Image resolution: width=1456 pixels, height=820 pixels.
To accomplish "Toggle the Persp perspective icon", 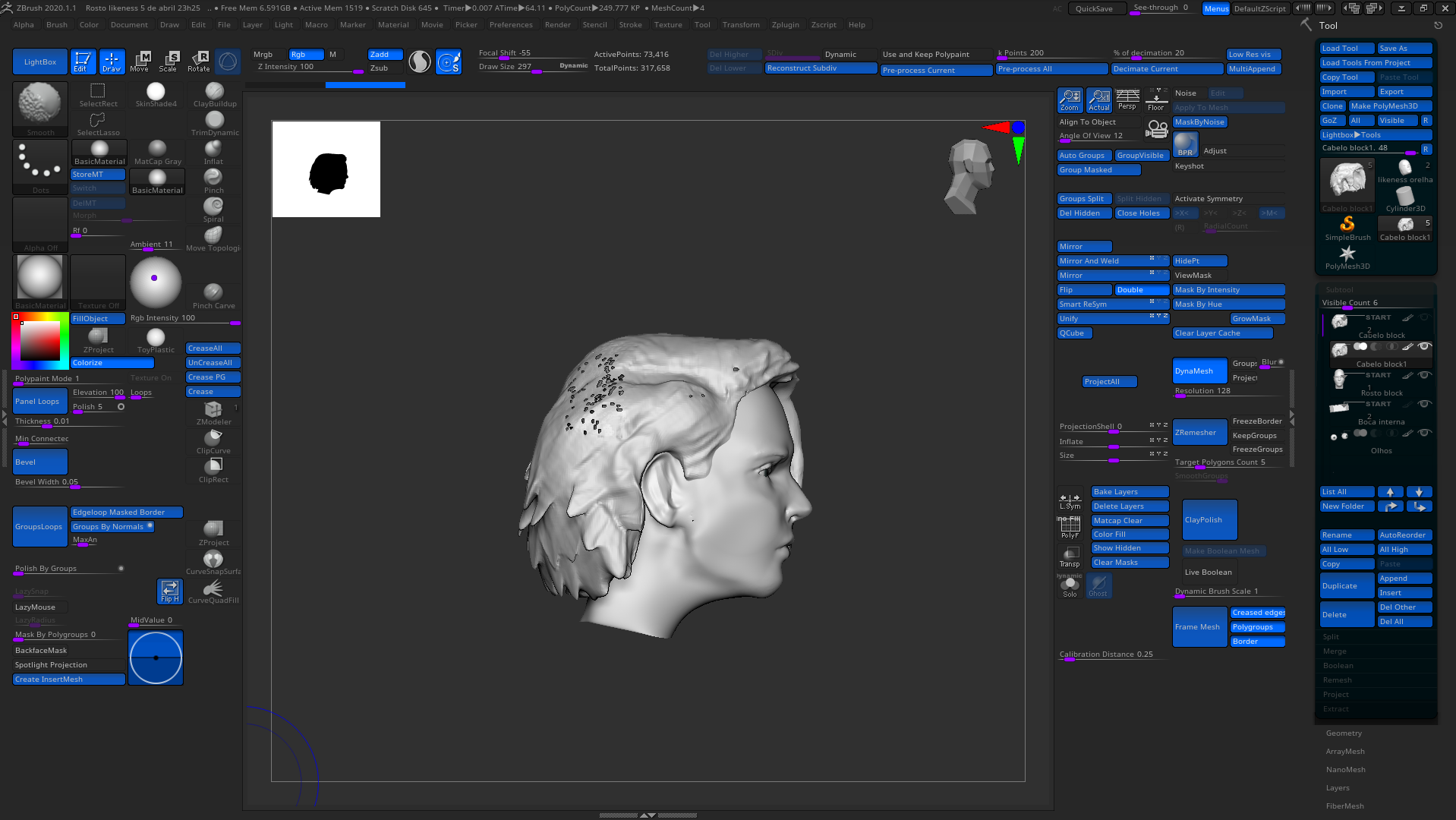I will (x=1127, y=100).
